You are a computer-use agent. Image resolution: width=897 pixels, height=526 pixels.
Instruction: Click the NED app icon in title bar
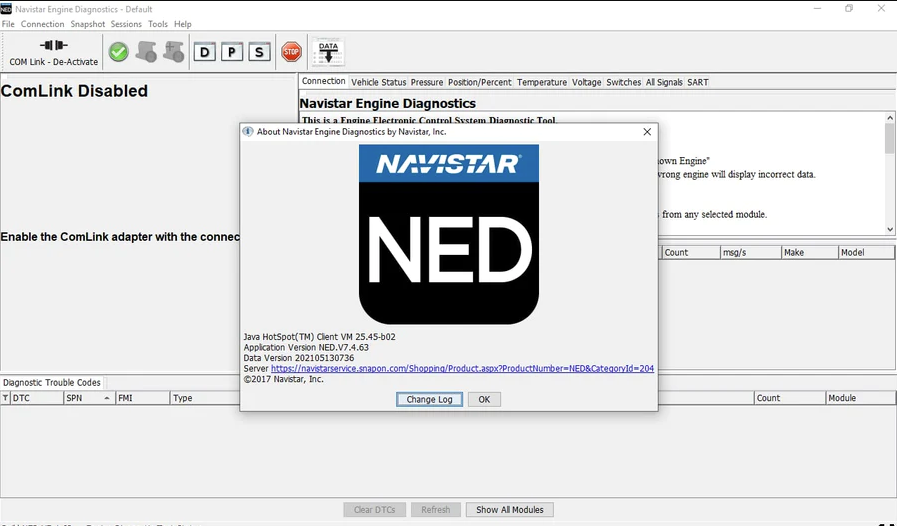pos(6,9)
